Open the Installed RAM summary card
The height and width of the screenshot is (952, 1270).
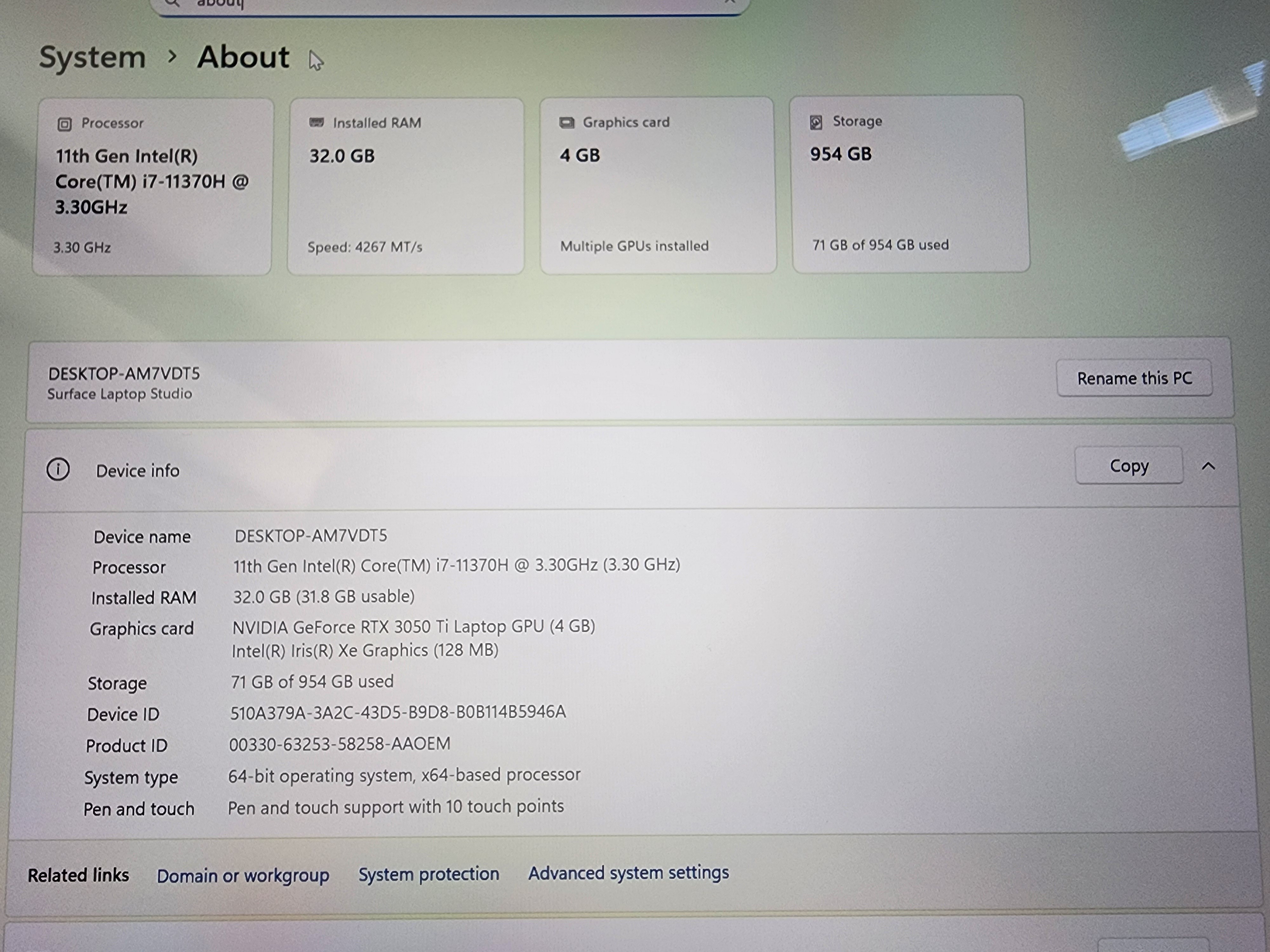click(405, 186)
